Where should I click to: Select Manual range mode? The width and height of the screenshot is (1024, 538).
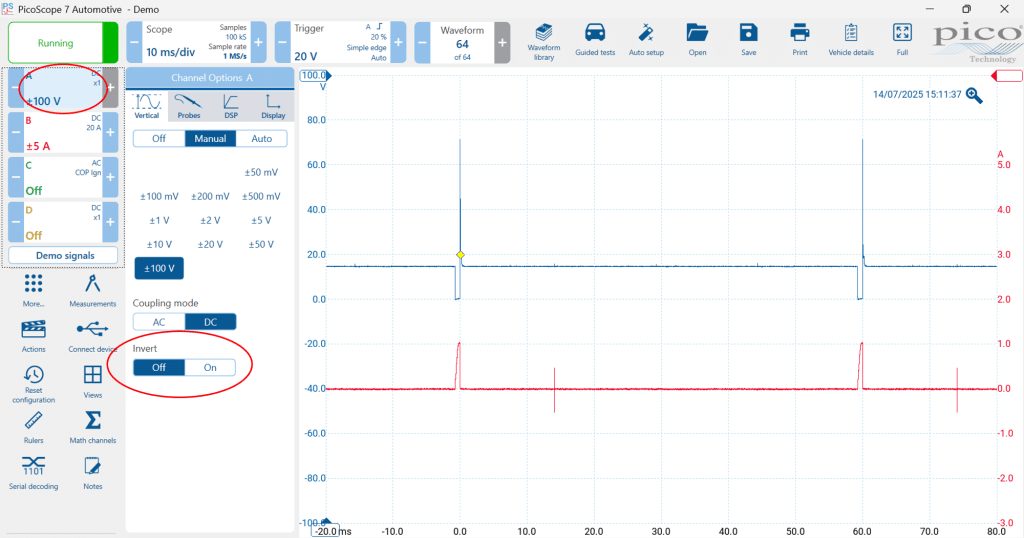point(210,138)
